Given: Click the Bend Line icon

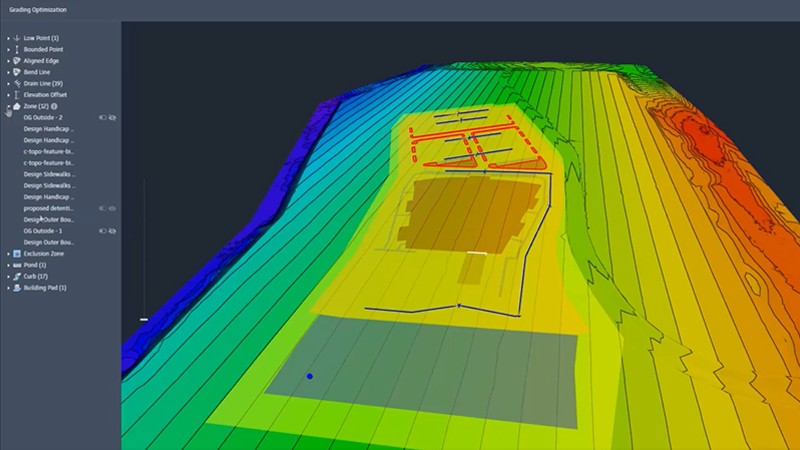Looking at the screenshot, I should click(x=17, y=72).
